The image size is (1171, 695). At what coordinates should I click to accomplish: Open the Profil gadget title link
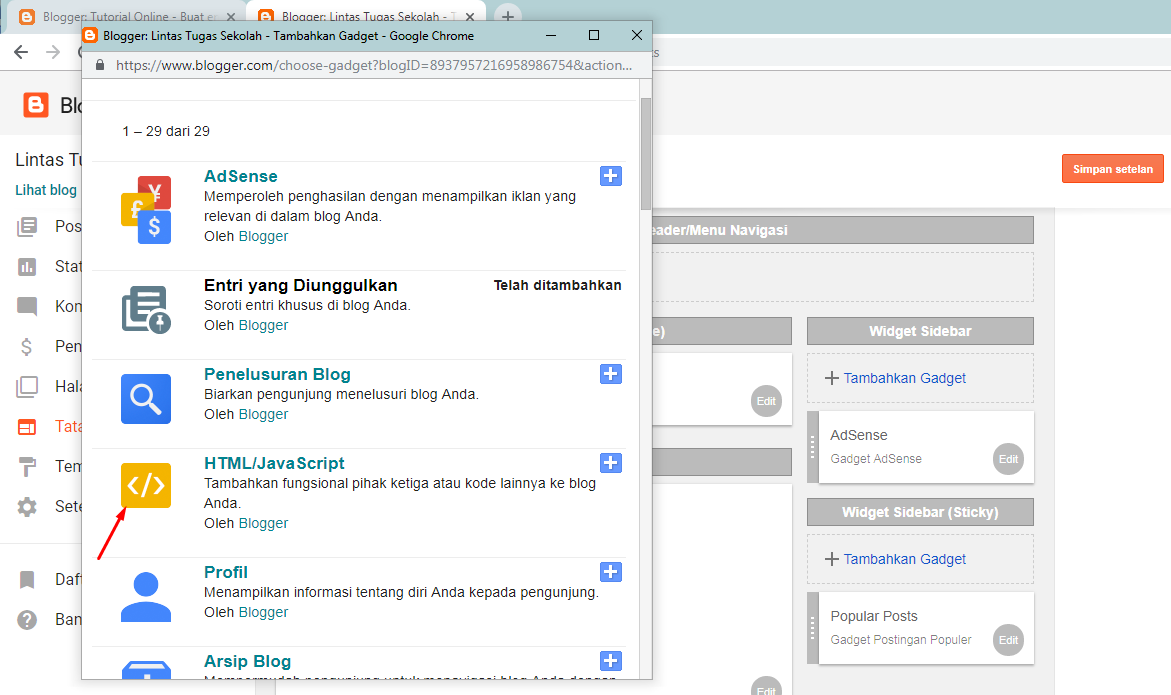[x=226, y=572]
